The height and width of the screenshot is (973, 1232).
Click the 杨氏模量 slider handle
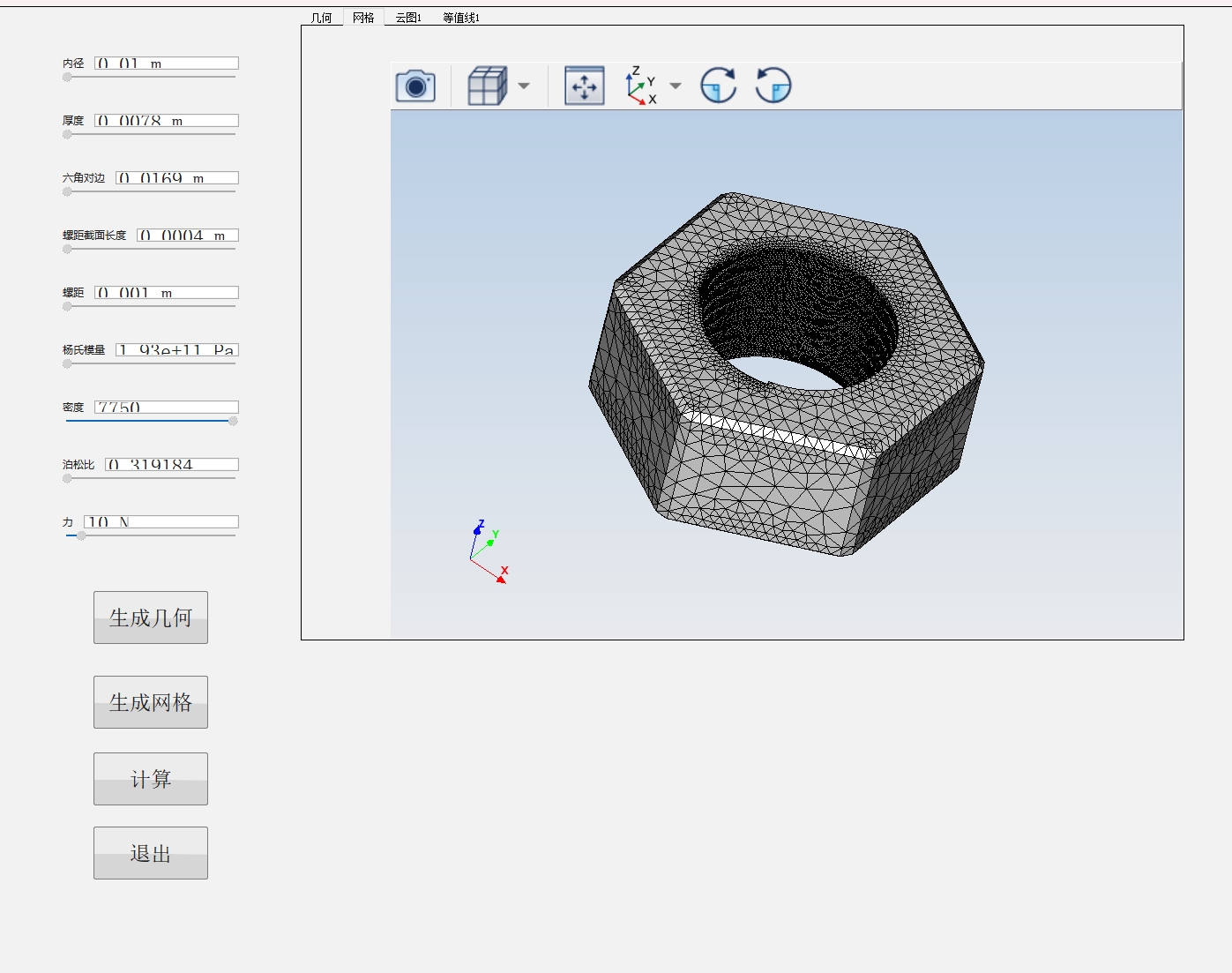(67, 363)
